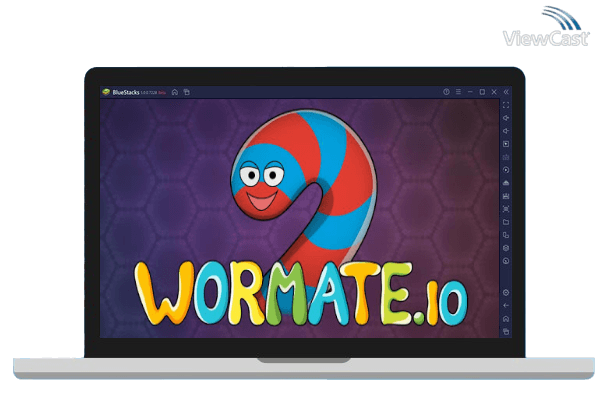Open the media/lock cursor icon in sidebar

(x=506, y=144)
